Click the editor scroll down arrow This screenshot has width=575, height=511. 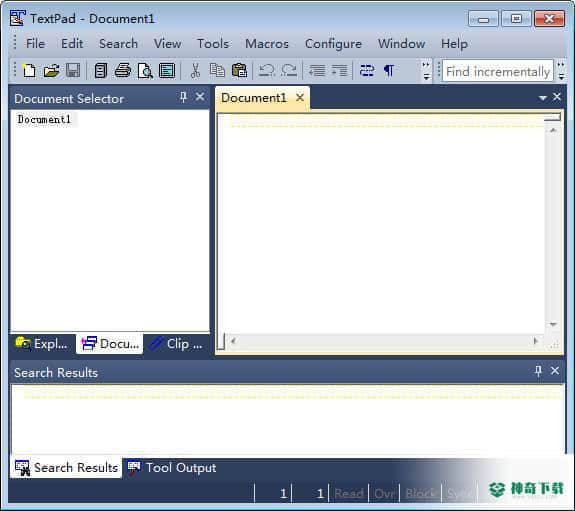click(553, 325)
